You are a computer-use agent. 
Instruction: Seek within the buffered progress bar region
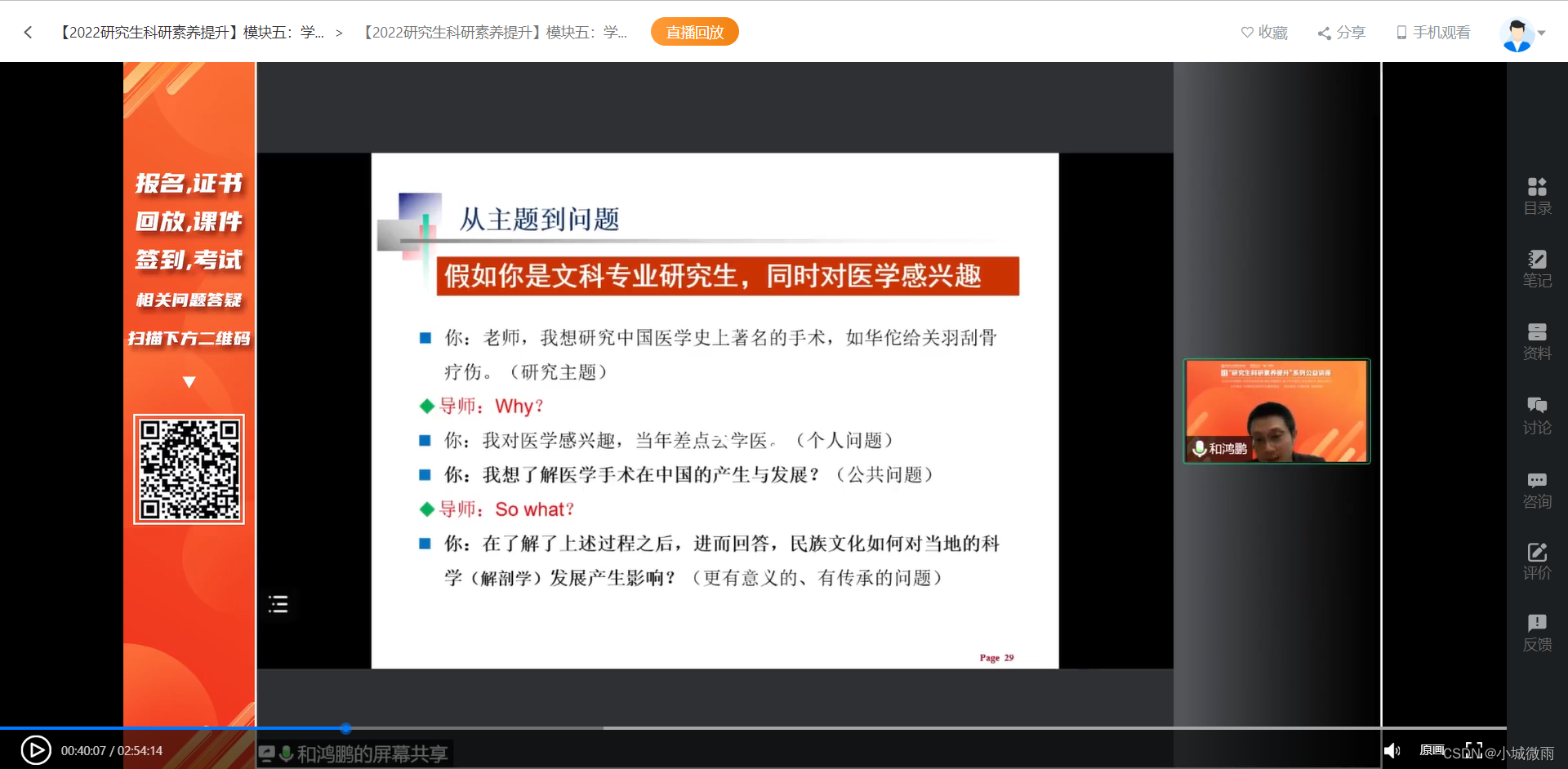475,727
